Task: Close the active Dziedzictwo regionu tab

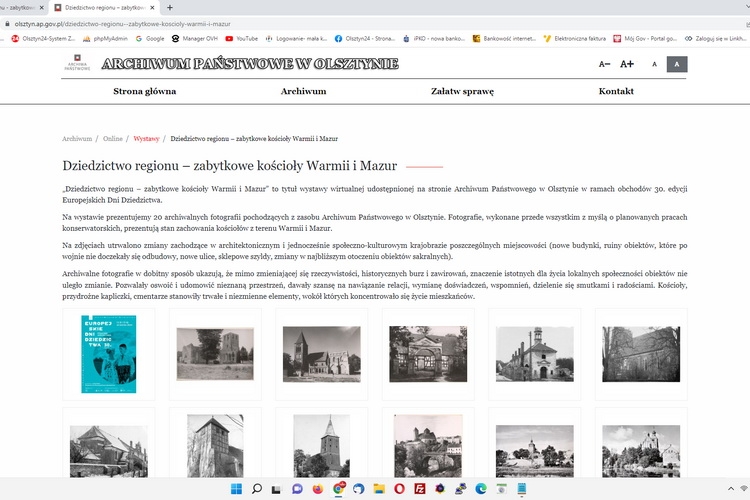Action: [153, 8]
